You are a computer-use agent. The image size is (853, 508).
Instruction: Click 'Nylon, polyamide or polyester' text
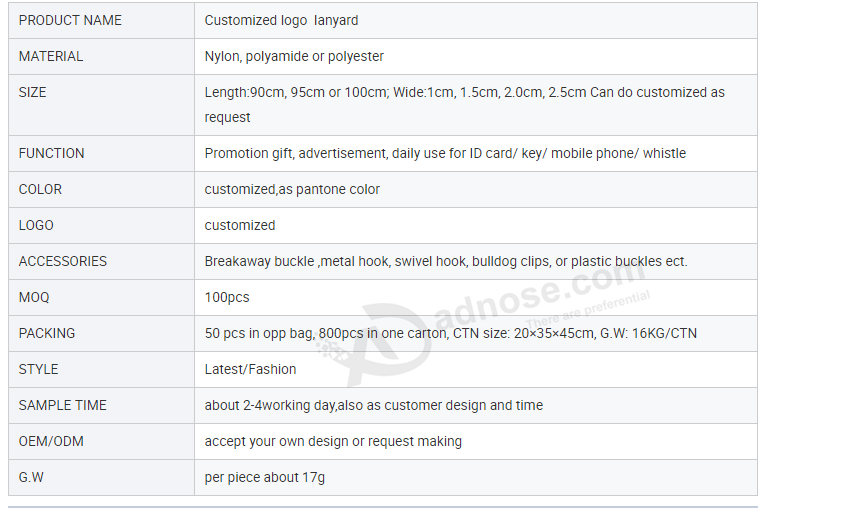[294, 56]
